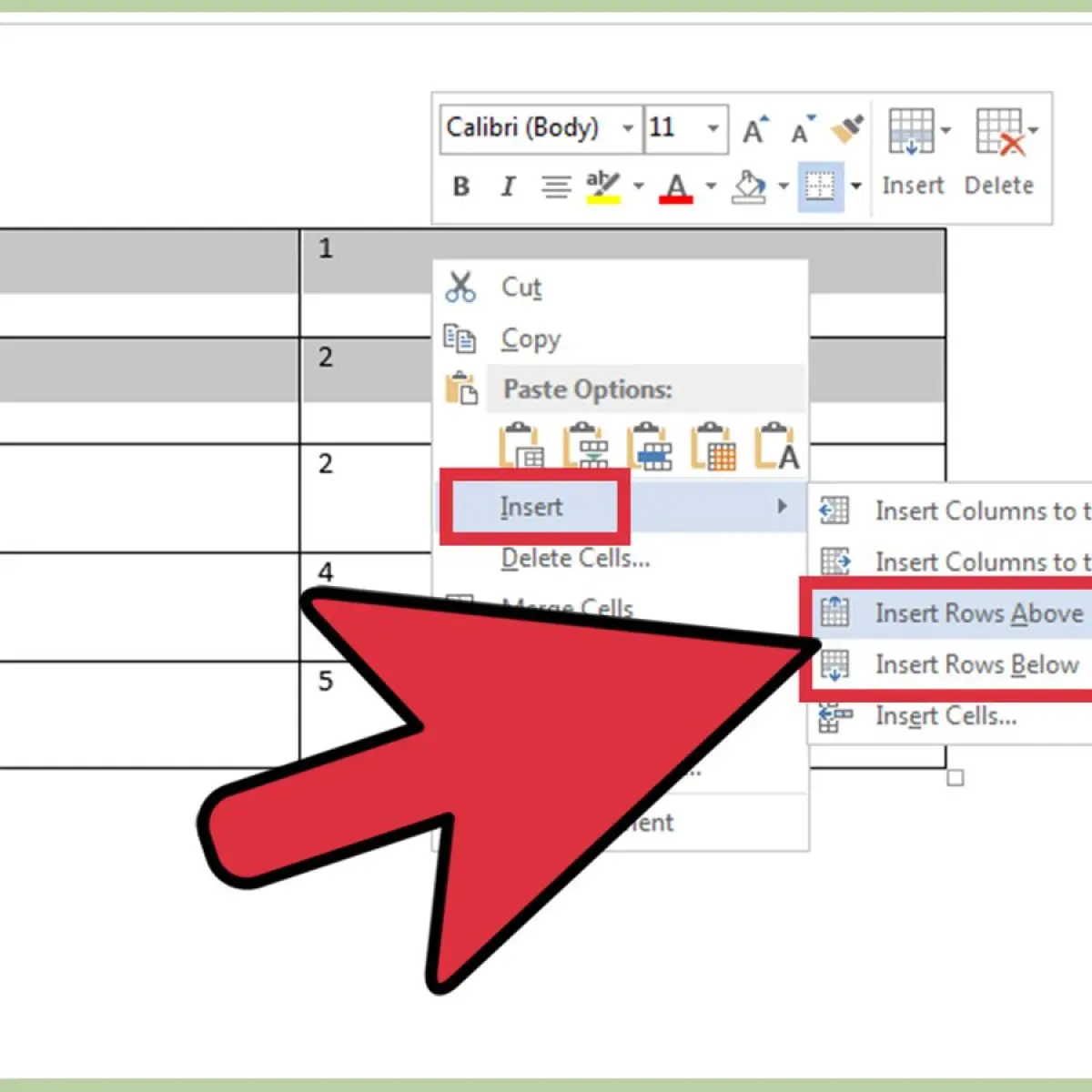This screenshot has width=1092, height=1092.
Task: Toggle Italic in the mini toolbar
Action: (508, 187)
